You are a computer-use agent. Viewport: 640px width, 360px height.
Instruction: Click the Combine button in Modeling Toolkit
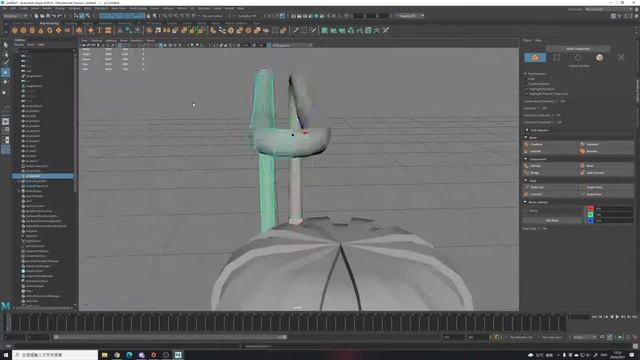(x=551, y=144)
